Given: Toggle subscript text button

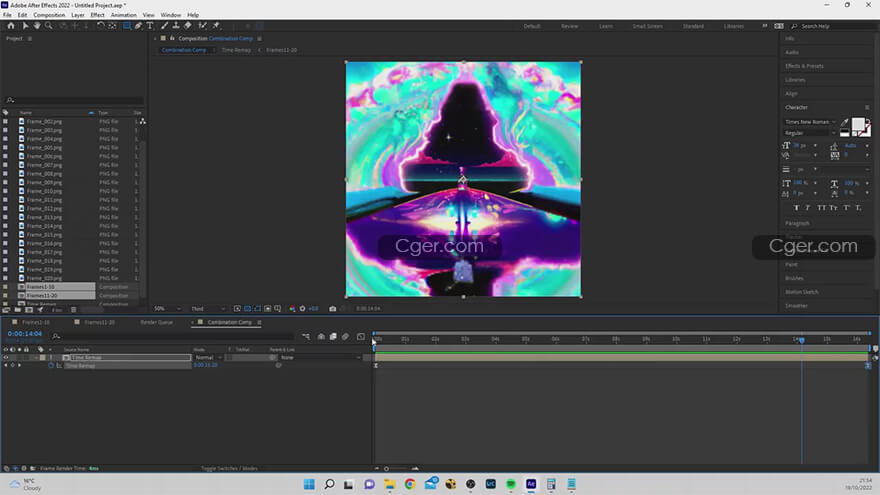Looking at the screenshot, I should tap(858, 208).
